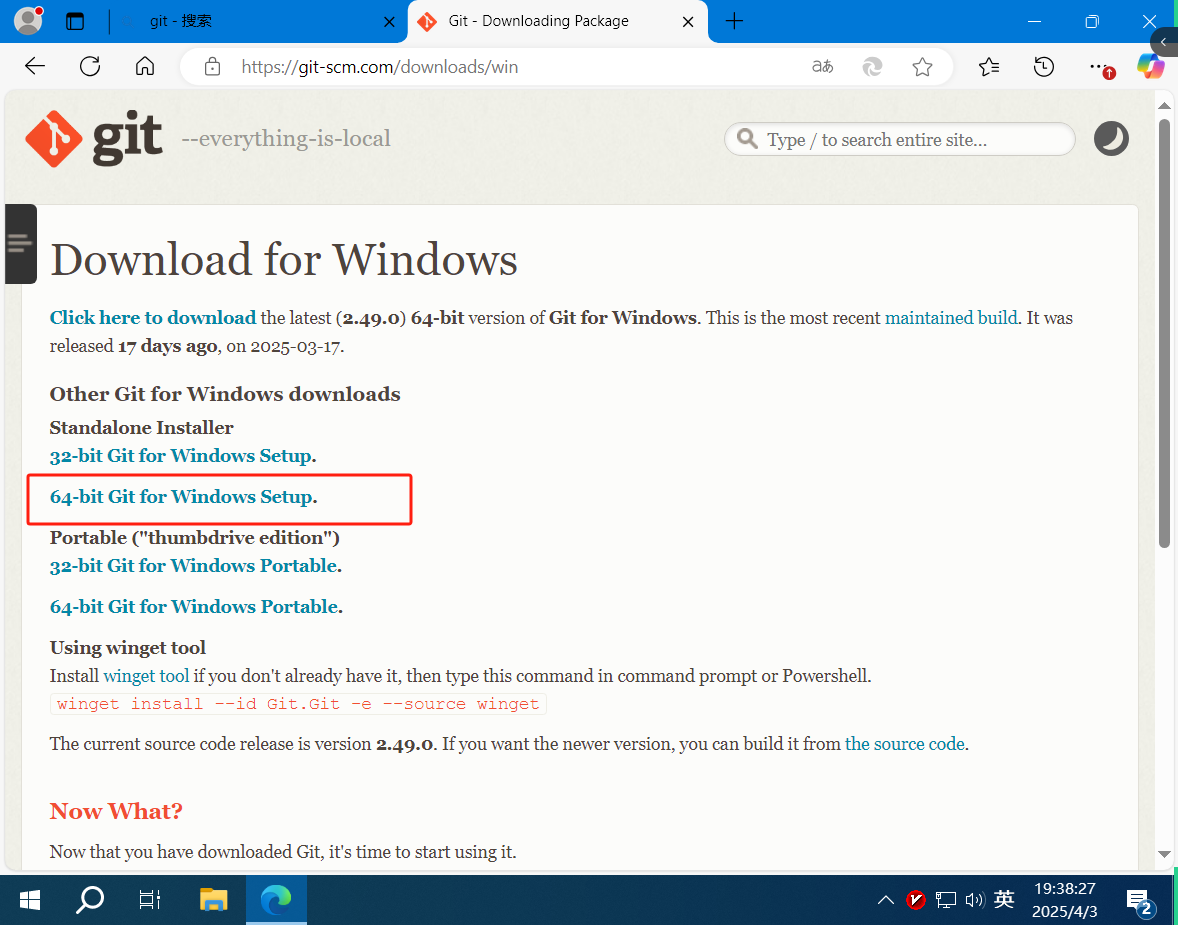Open browser history
Screen dimensions: 1178x925
tap(1044, 67)
